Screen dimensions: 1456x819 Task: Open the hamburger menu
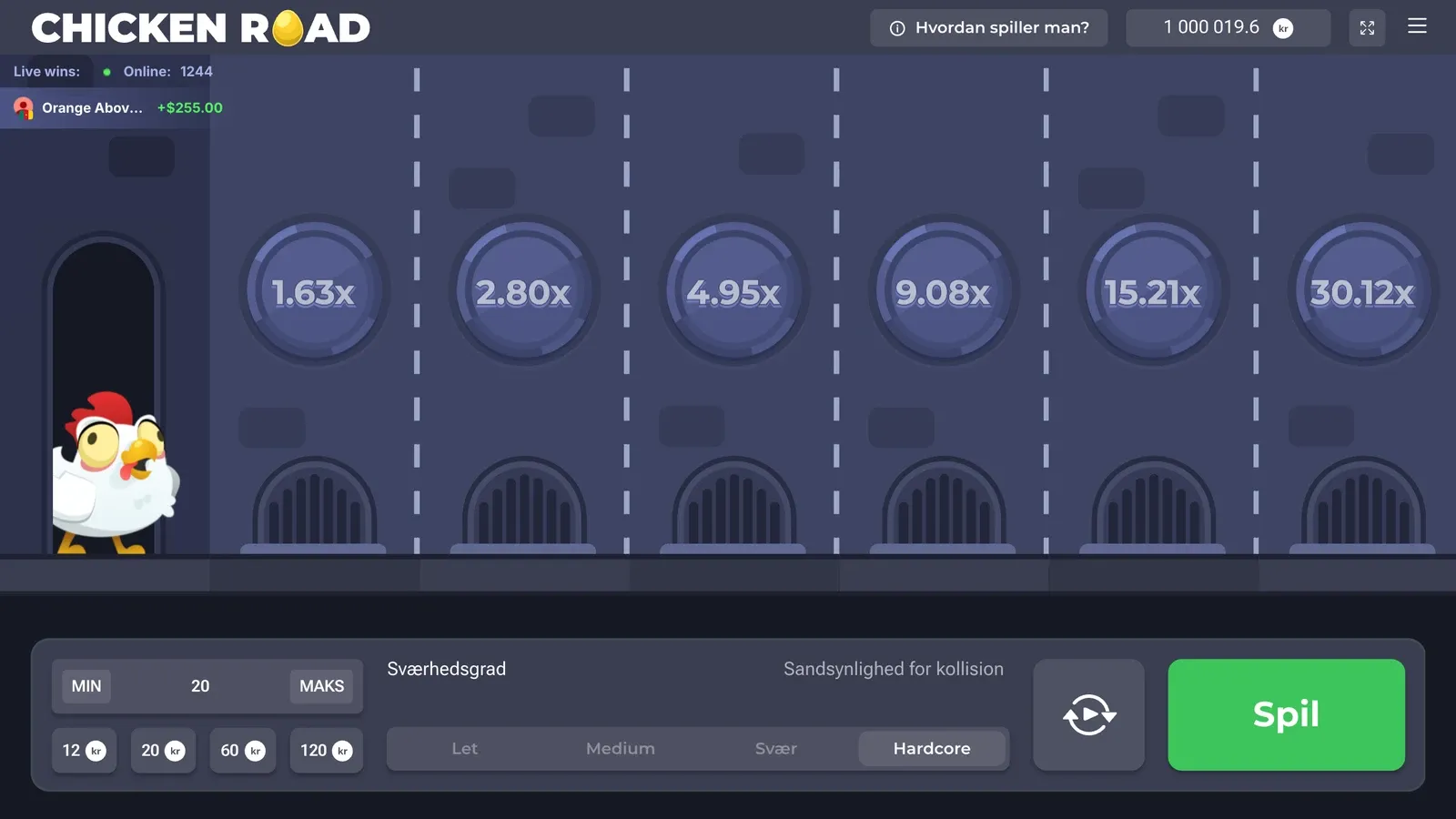coord(1417,26)
